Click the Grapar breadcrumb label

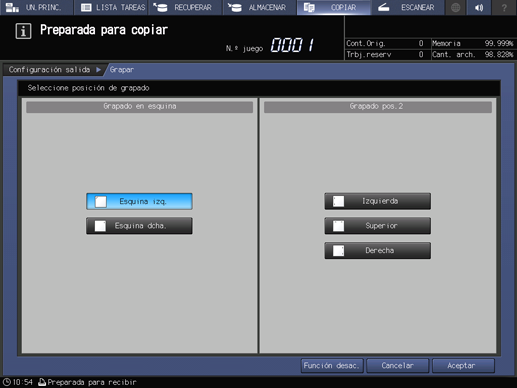pos(122,70)
